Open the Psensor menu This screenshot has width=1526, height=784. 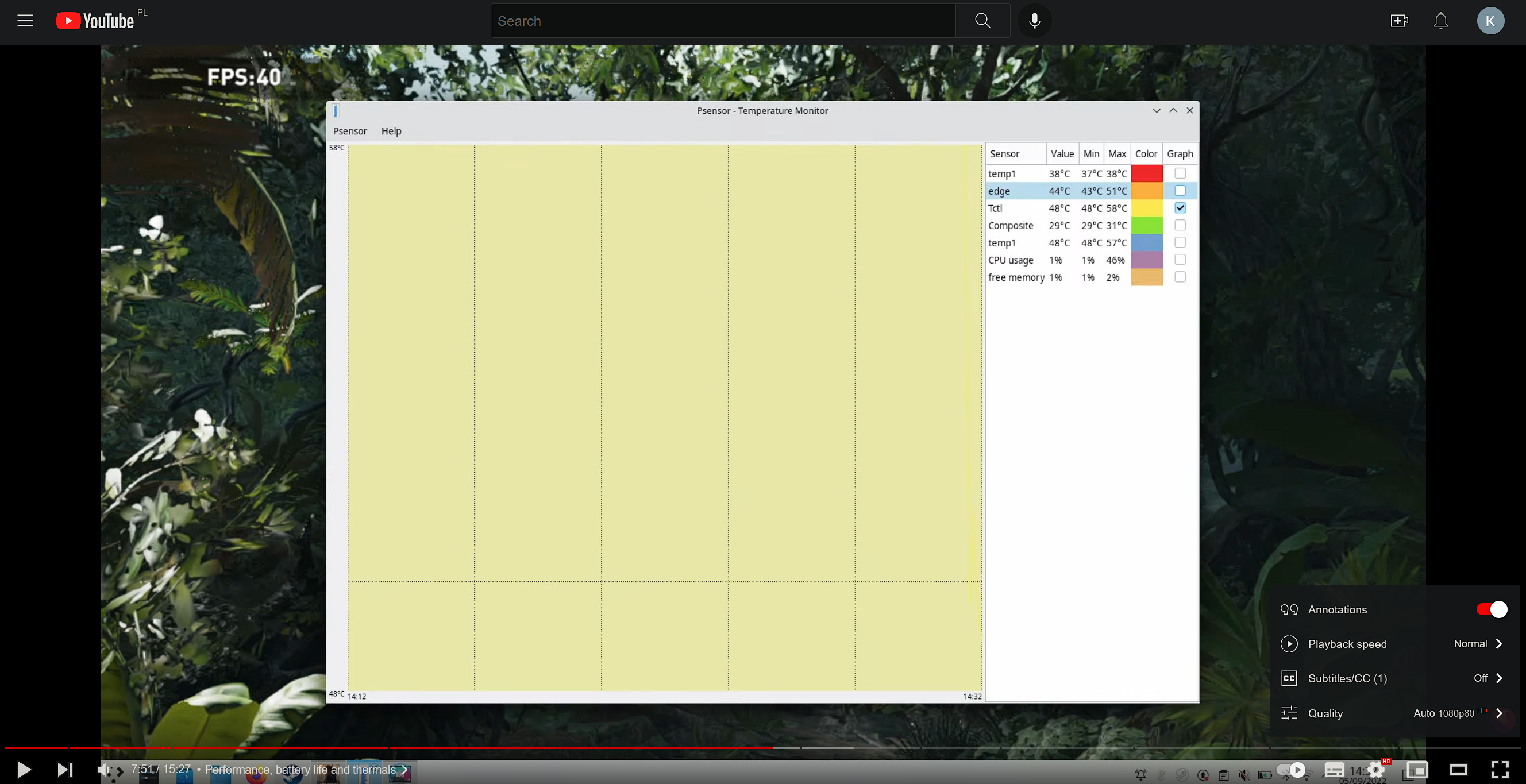pos(349,131)
